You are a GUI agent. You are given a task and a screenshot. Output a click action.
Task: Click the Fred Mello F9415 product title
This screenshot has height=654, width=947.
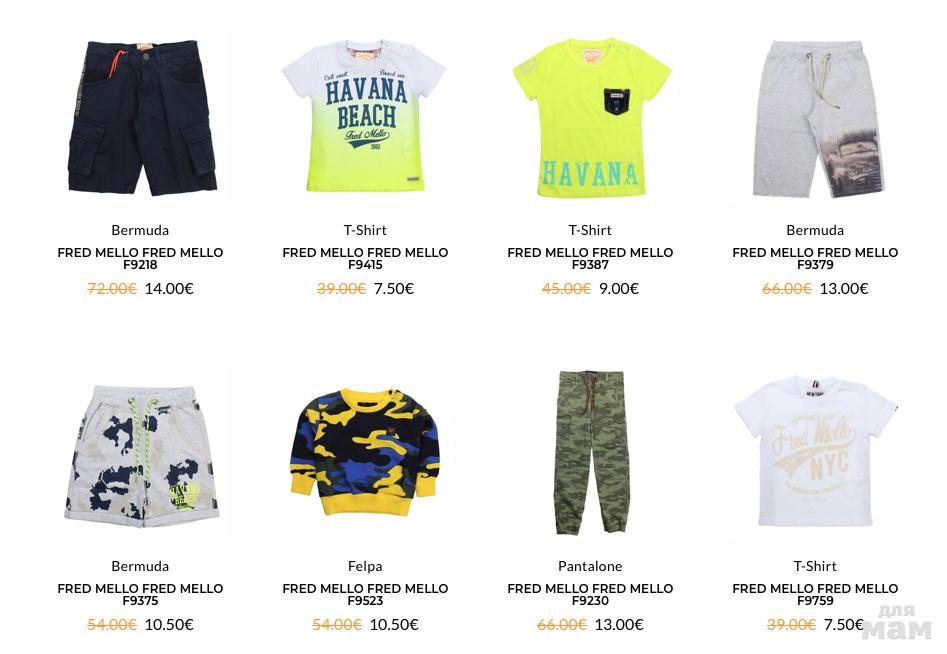click(x=365, y=258)
